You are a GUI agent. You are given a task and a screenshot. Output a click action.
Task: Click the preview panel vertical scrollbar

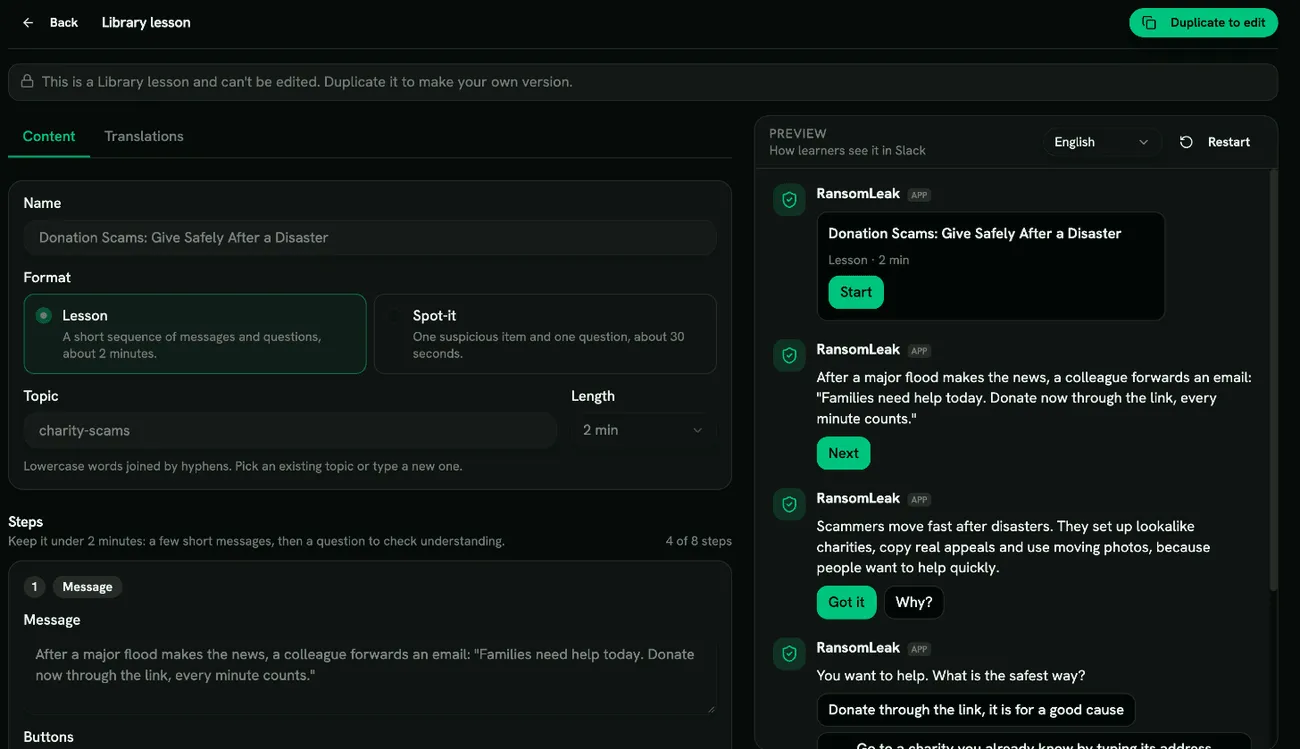[x=1273, y=380]
